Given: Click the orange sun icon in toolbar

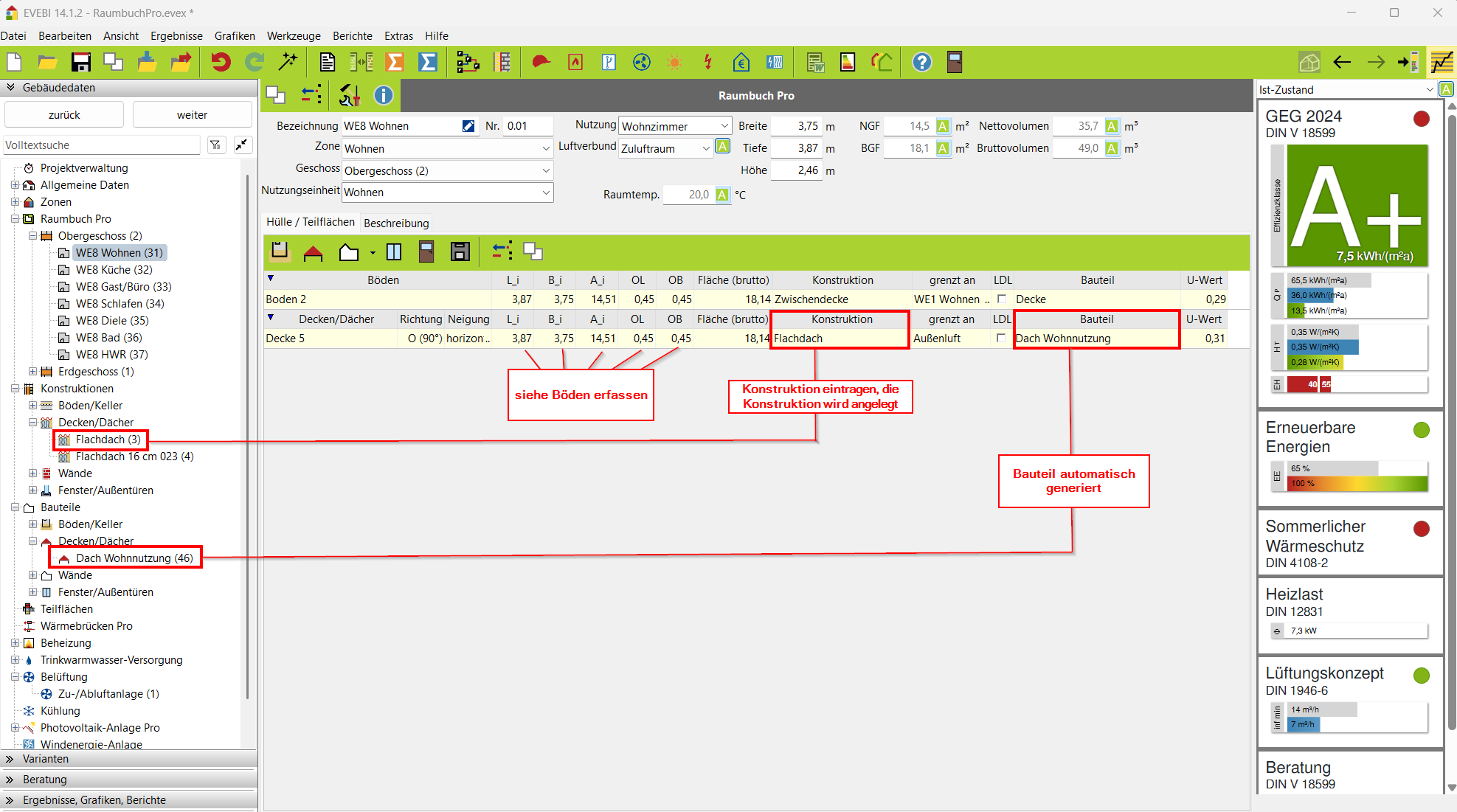Looking at the screenshot, I should 674,63.
